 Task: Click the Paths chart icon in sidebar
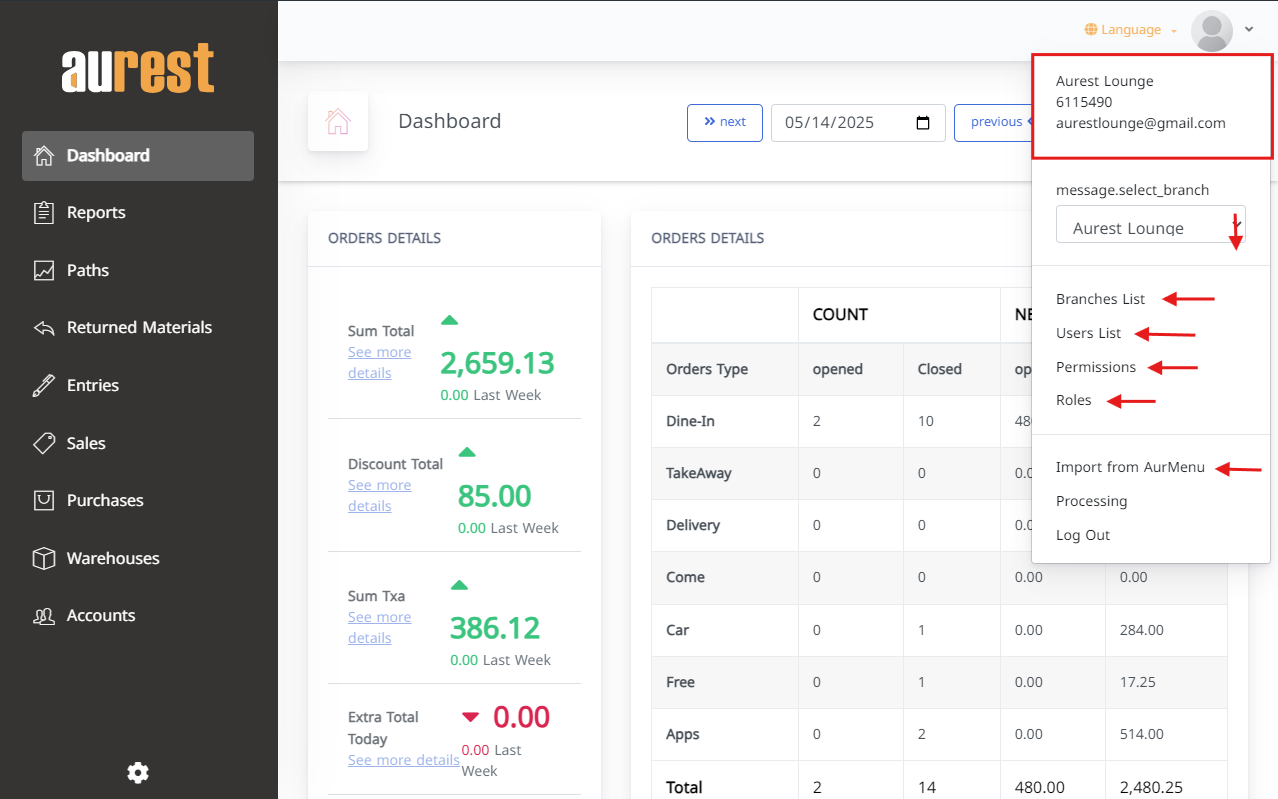pyautogui.click(x=43, y=271)
